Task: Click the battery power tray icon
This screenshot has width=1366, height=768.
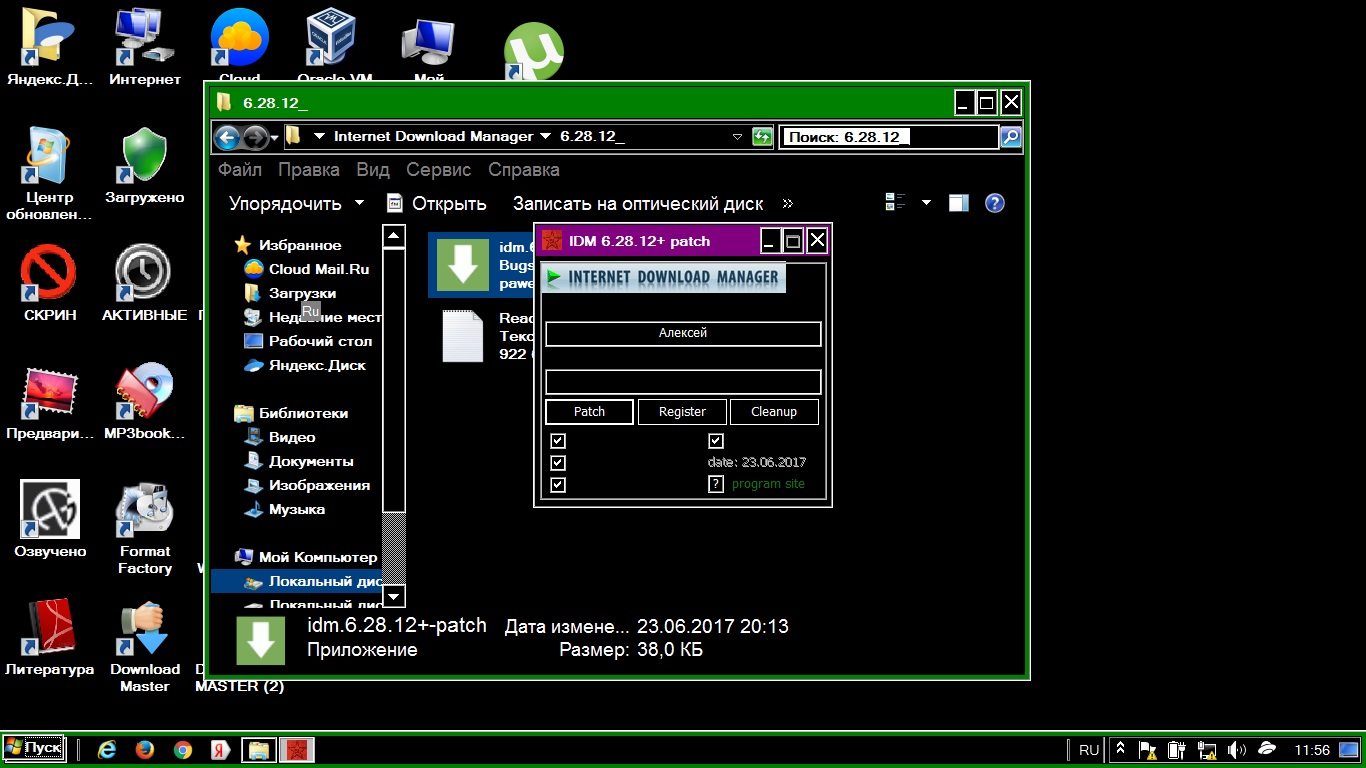Action: (x=1177, y=749)
